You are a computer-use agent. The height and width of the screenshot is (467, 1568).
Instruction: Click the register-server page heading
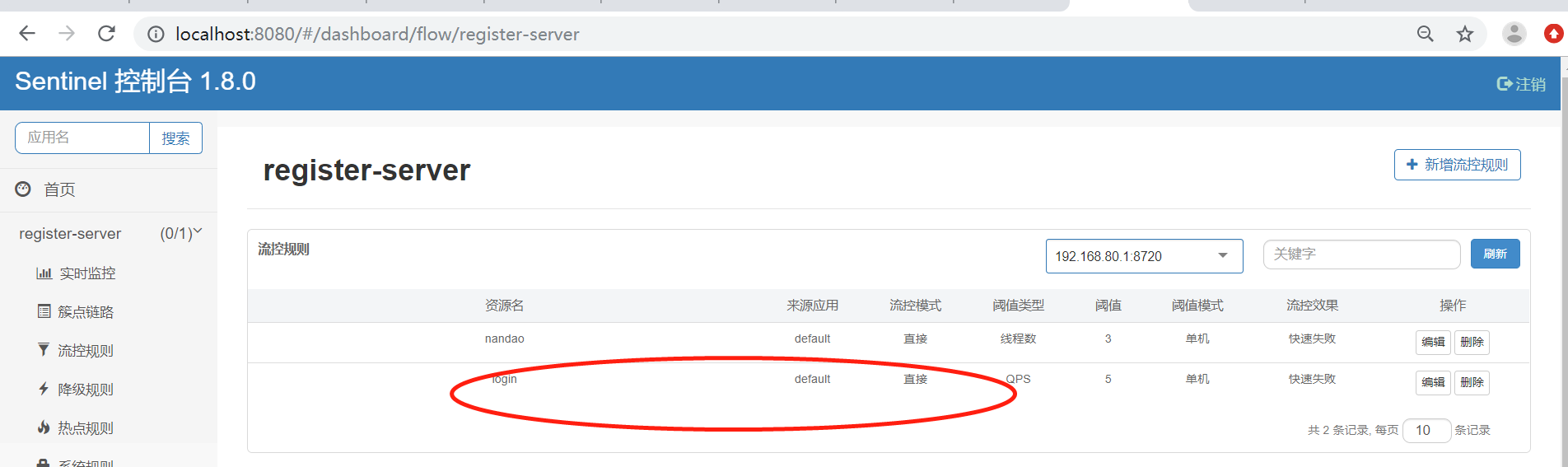366,170
